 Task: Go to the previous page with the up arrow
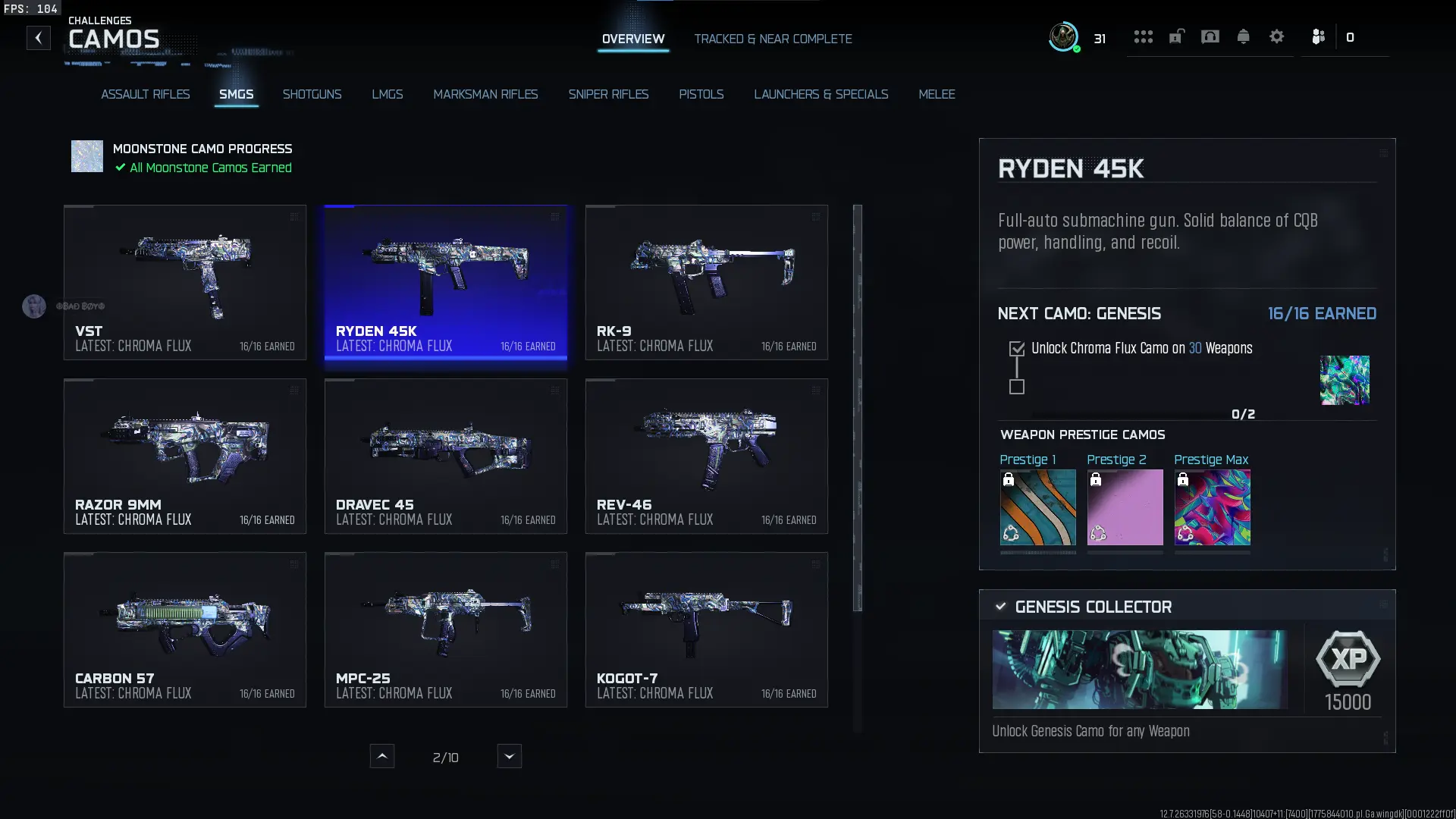coord(382,756)
